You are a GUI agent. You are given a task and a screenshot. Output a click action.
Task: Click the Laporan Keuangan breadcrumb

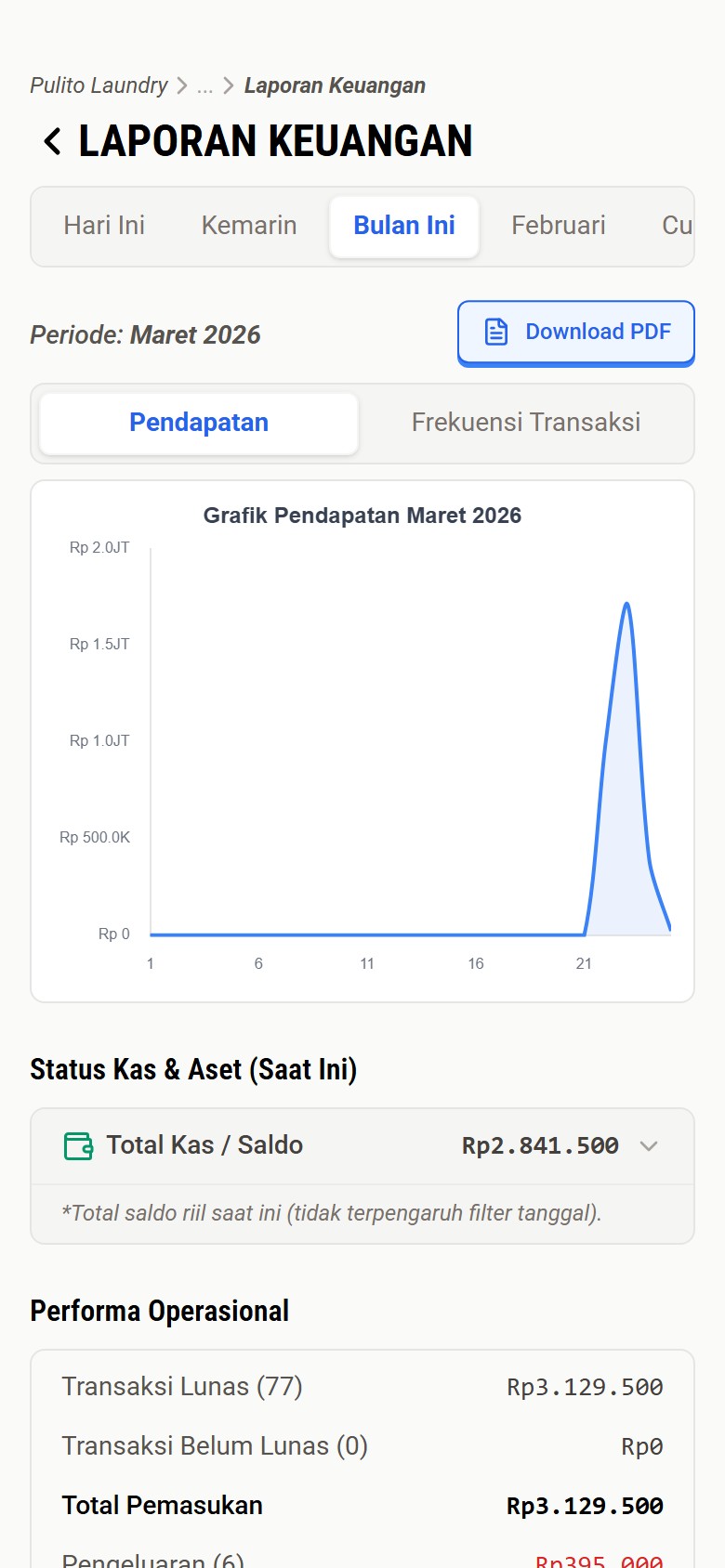click(x=335, y=85)
